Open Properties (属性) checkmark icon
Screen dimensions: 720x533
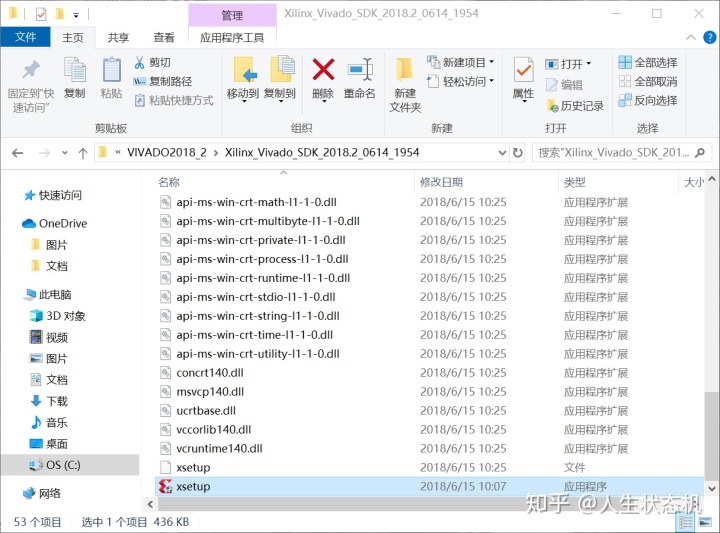pos(523,70)
